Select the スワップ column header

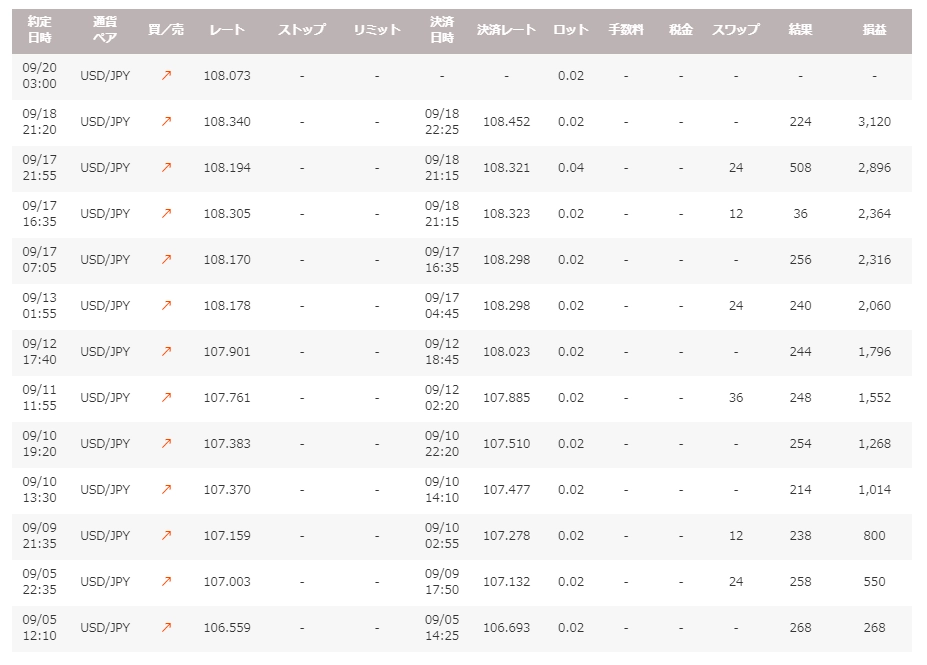736,30
